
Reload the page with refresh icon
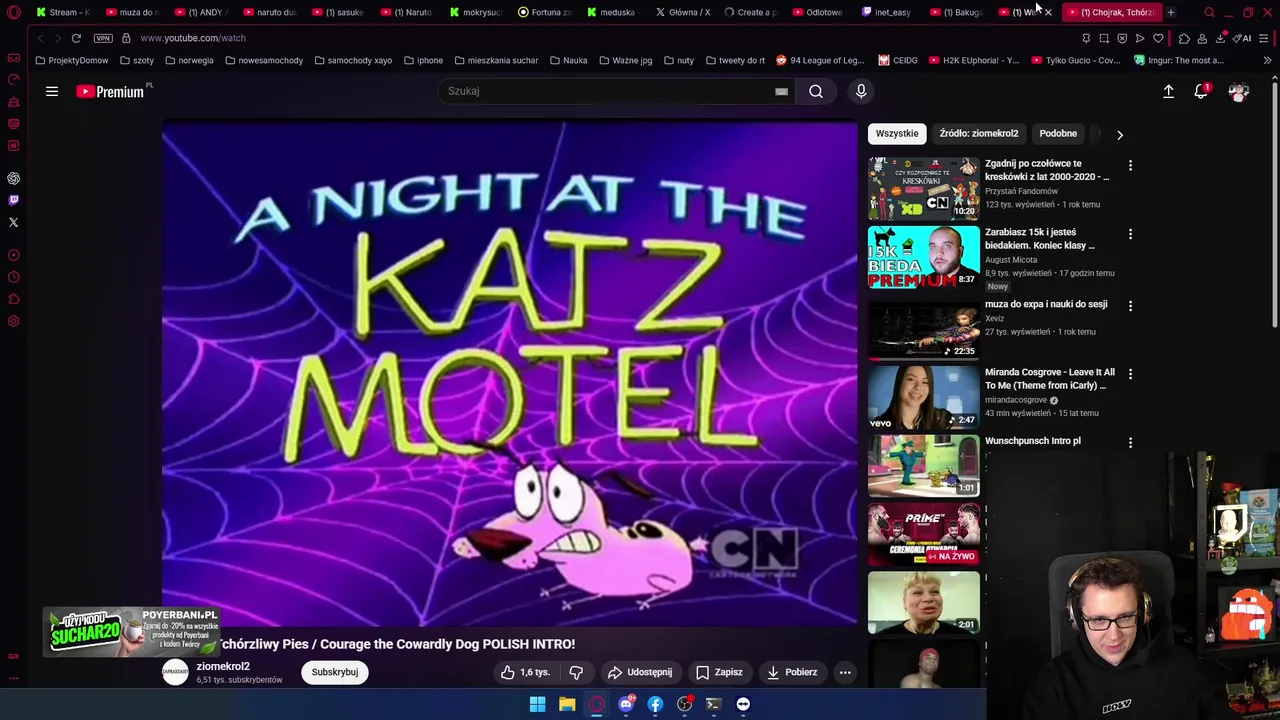click(x=76, y=38)
